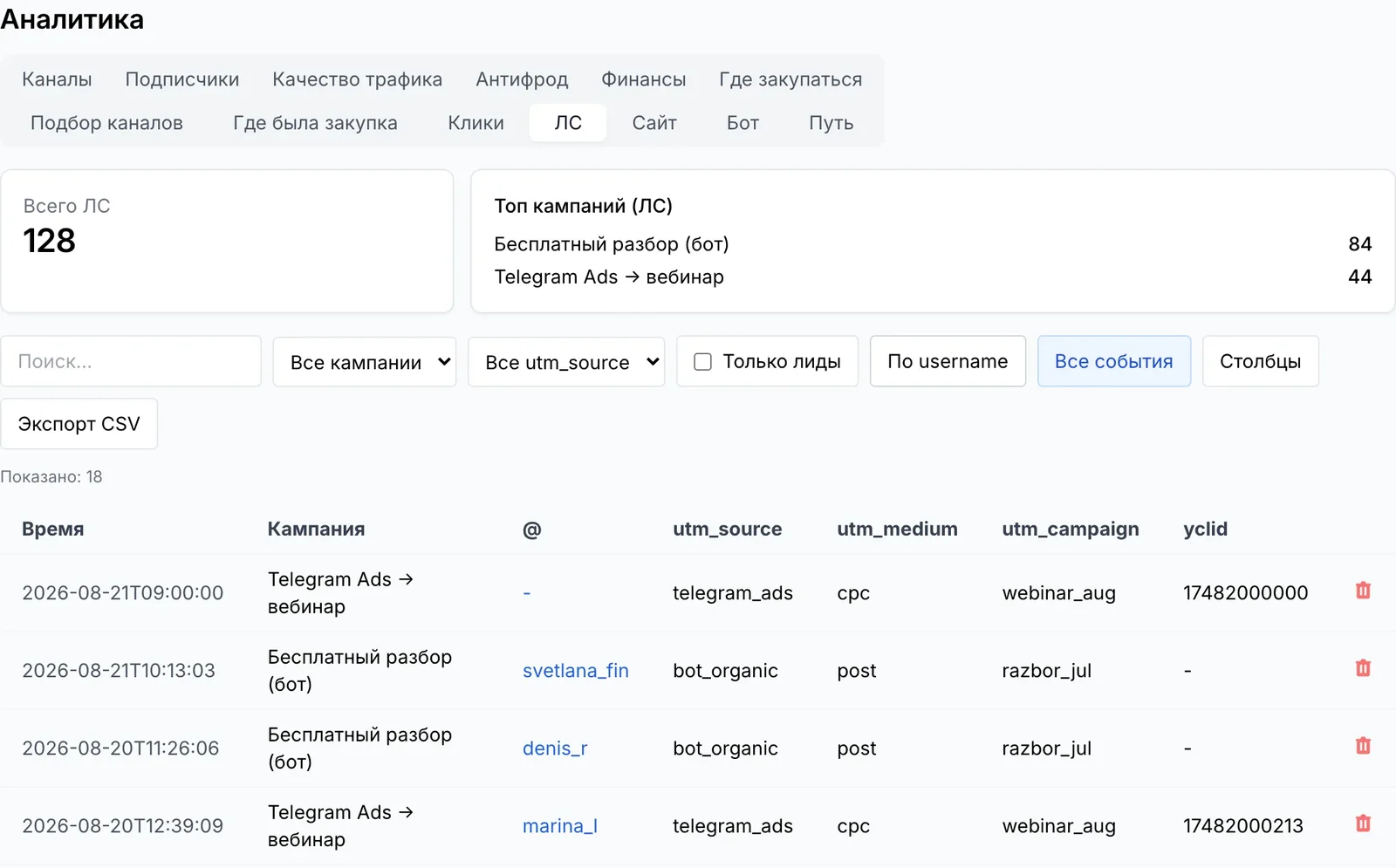Switch to the Каналы tab
1396x868 pixels.
57,79
